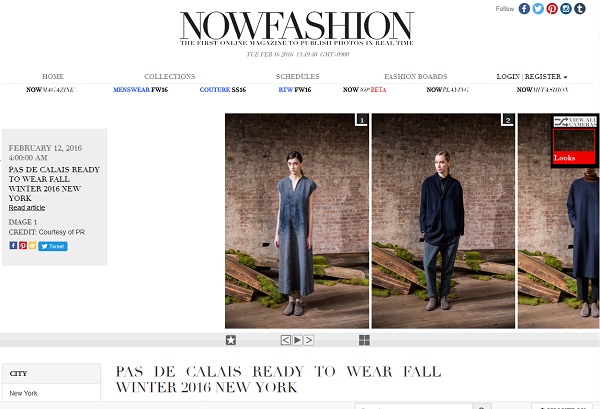This screenshot has width=600, height=409.
Task: Pin this image with Pinterest share icon
Action: [x=23, y=246]
